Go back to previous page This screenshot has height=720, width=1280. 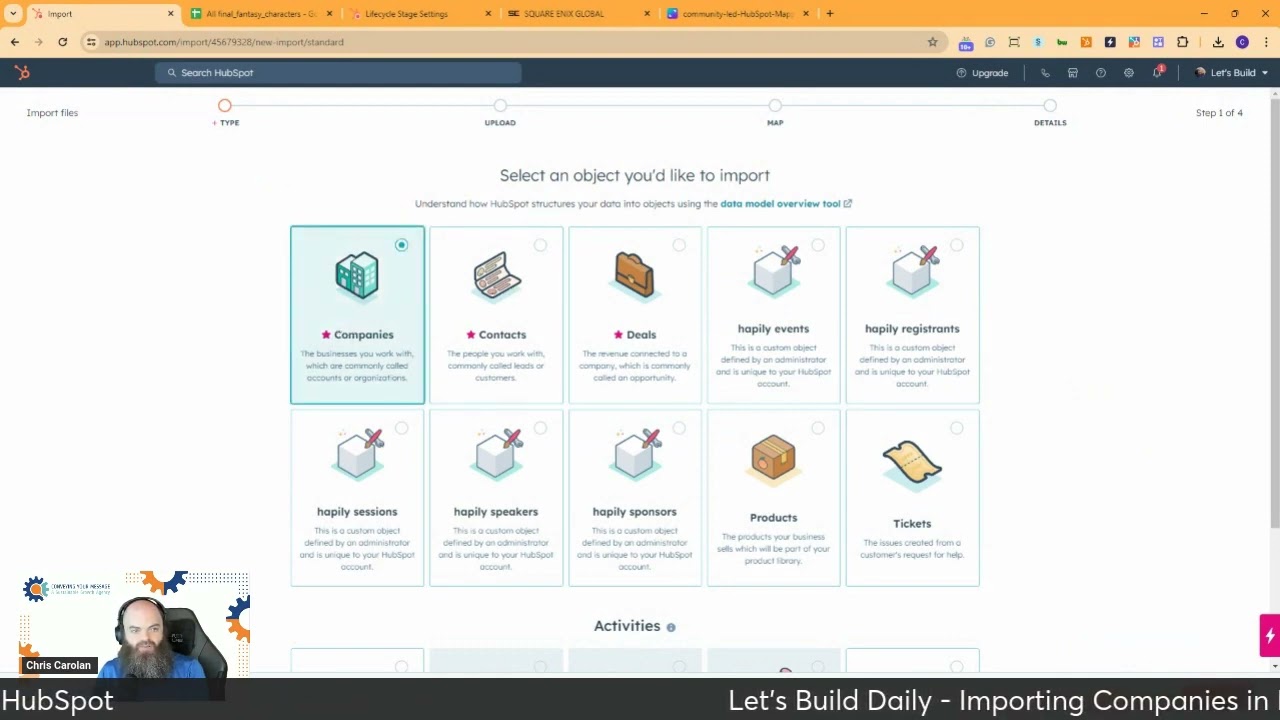pos(15,42)
